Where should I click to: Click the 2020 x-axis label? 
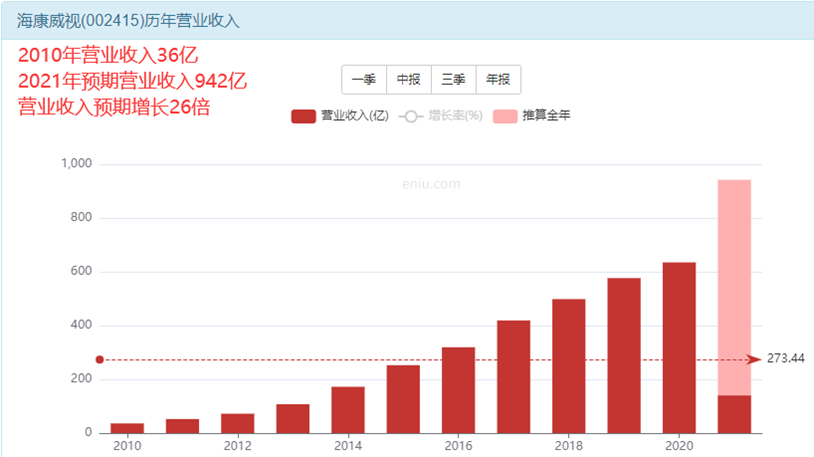(679, 446)
